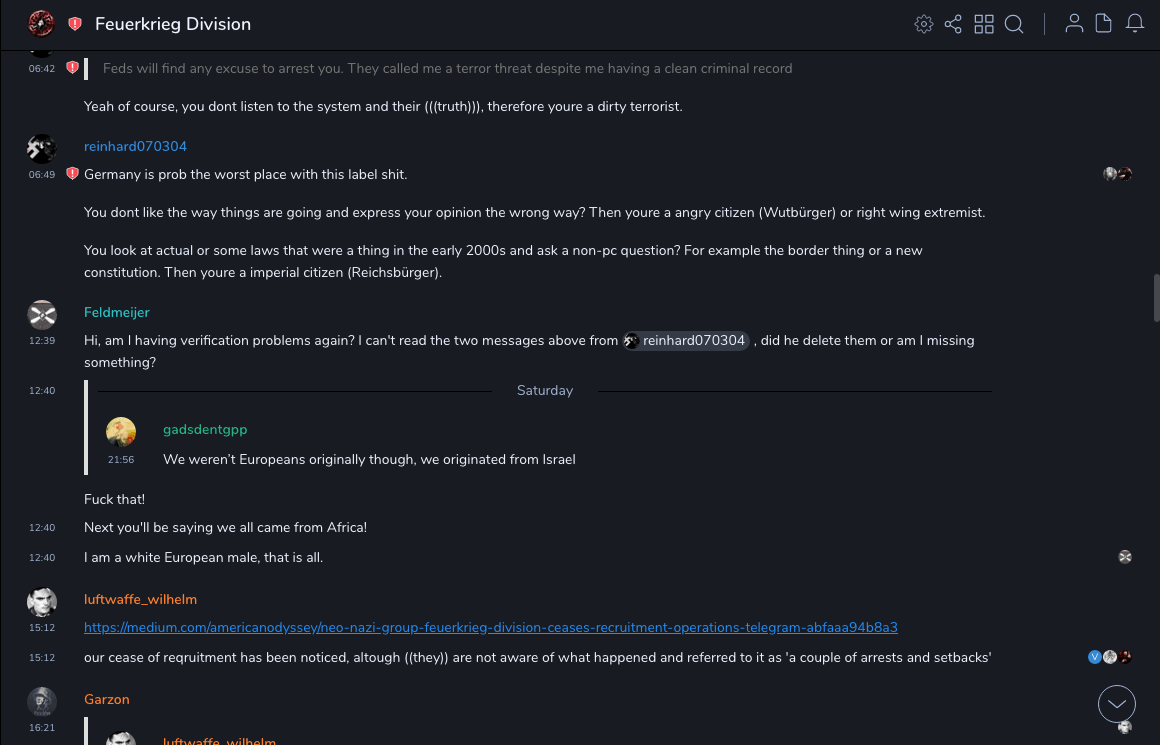Open the medium.com article link

490,627
